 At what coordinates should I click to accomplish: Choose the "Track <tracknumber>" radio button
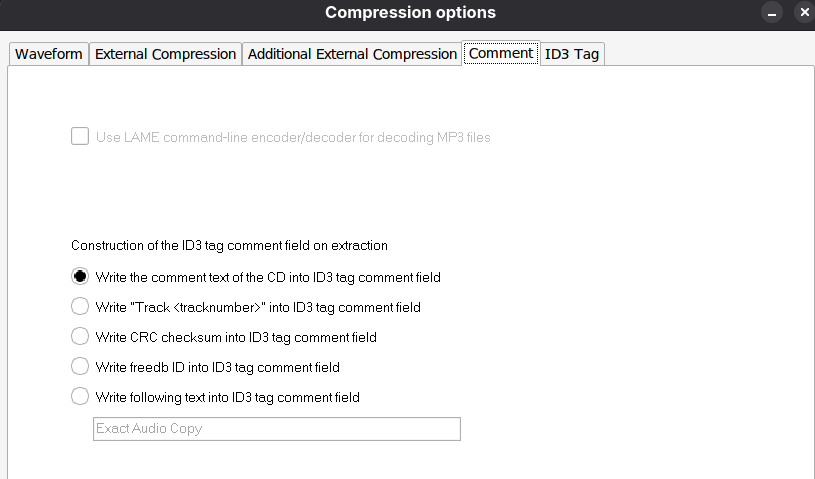[x=80, y=307]
